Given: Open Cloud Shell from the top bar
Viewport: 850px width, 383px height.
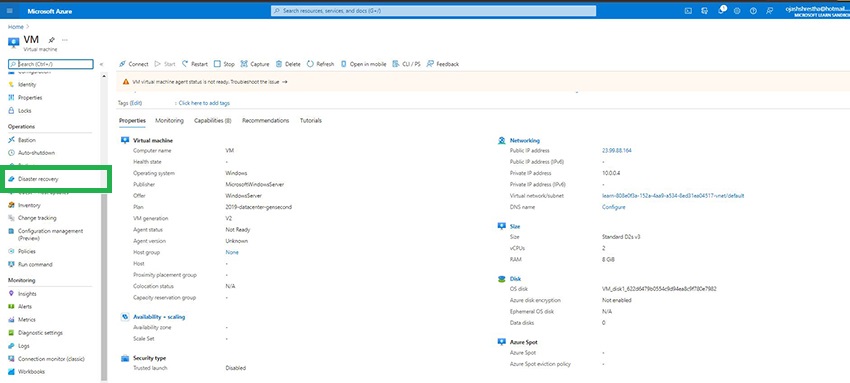Looking at the screenshot, I should tap(688, 11).
